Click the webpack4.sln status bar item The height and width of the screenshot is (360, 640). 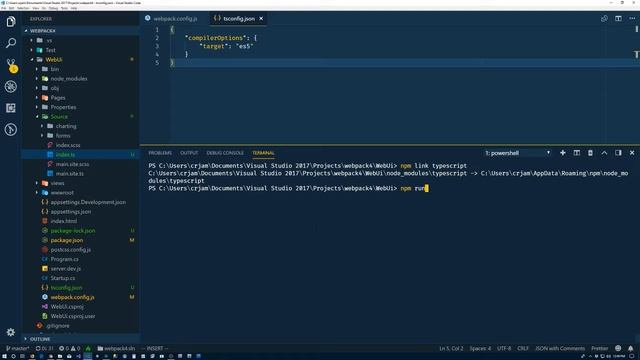point(116,348)
